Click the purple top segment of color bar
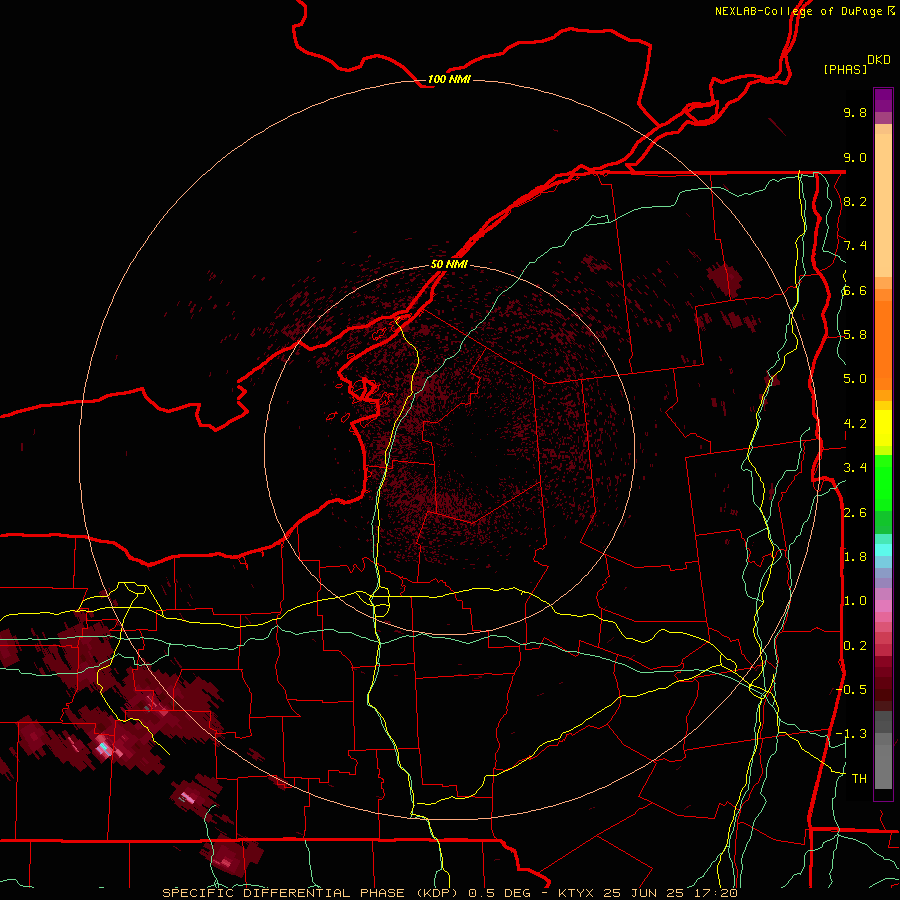Image resolution: width=900 pixels, height=900 pixels. 883,100
